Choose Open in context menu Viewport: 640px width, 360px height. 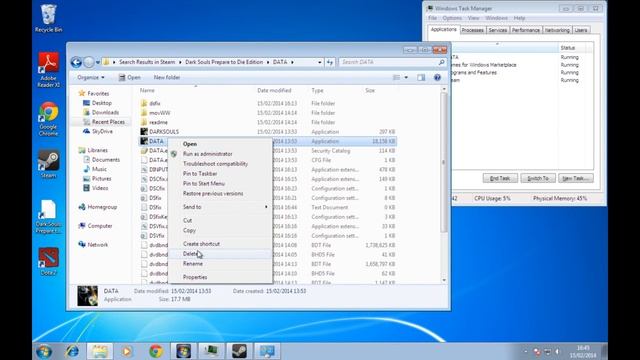point(220,144)
